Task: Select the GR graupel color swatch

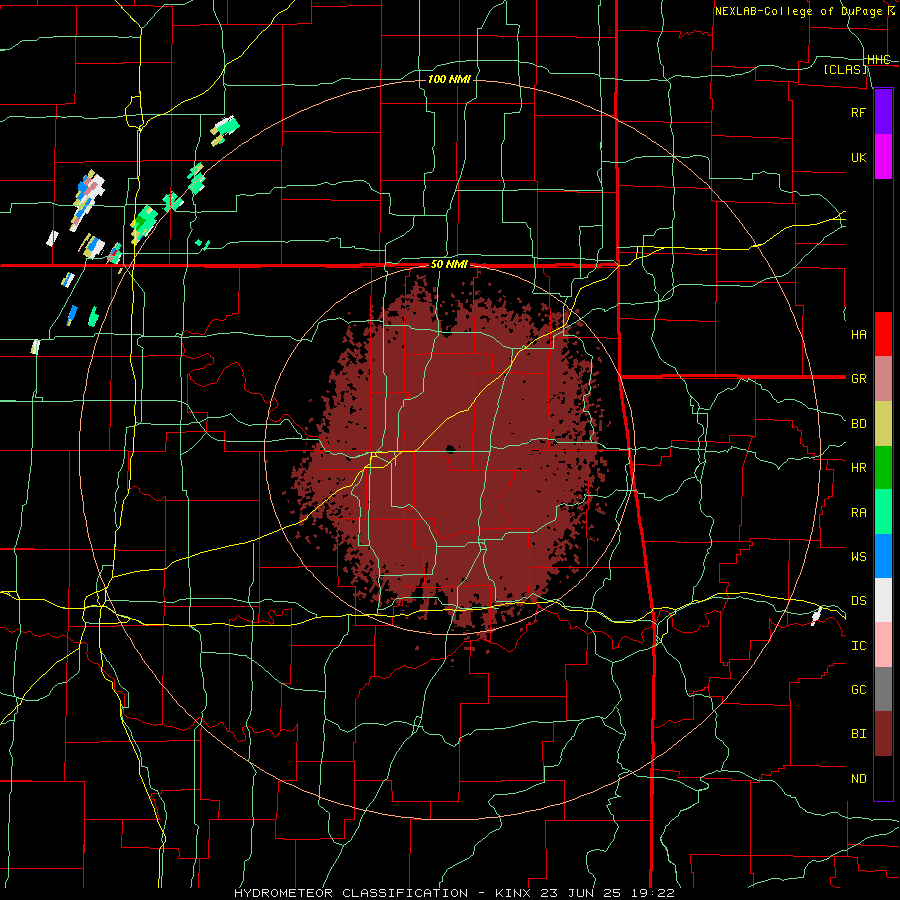Action: click(883, 379)
